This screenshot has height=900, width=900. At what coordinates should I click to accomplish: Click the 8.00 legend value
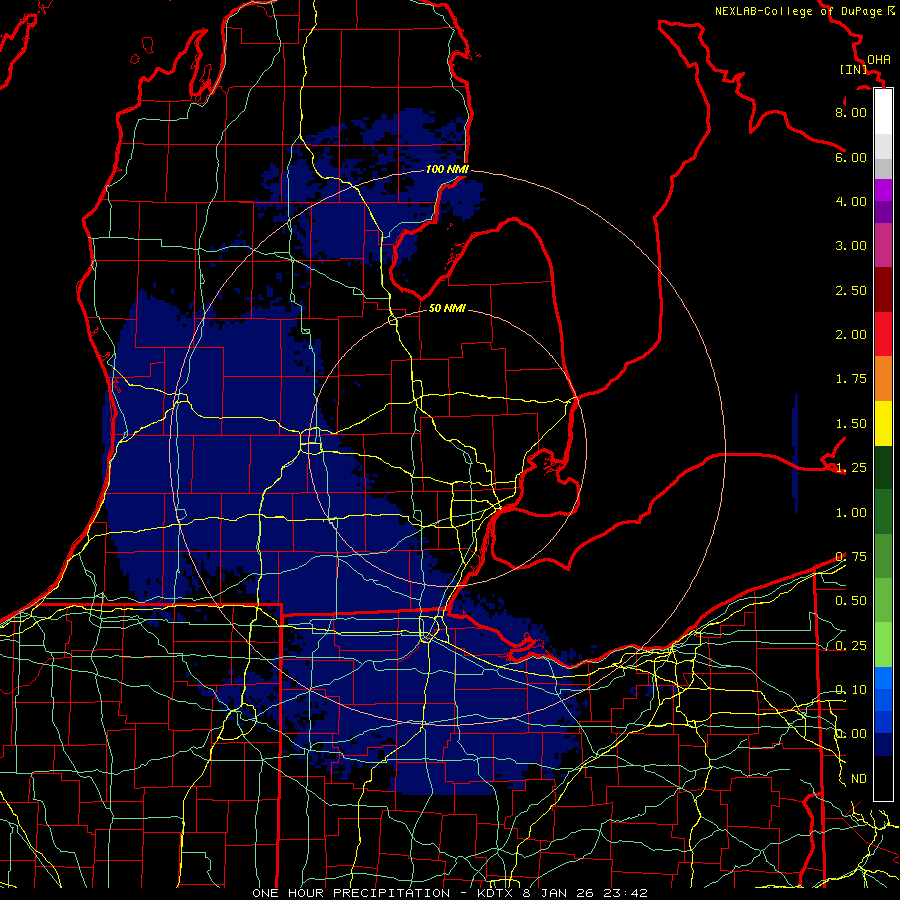pyautogui.click(x=851, y=112)
